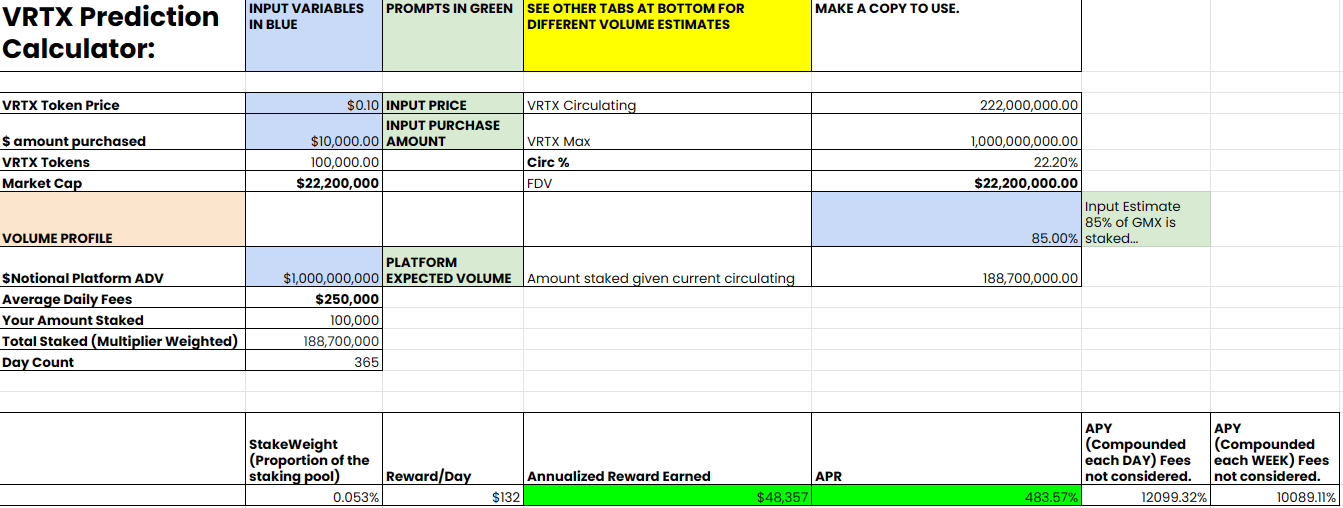Select the 'Your Amount Staked' label
Viewport: 1343px width, 508px height.
[122, 320]
